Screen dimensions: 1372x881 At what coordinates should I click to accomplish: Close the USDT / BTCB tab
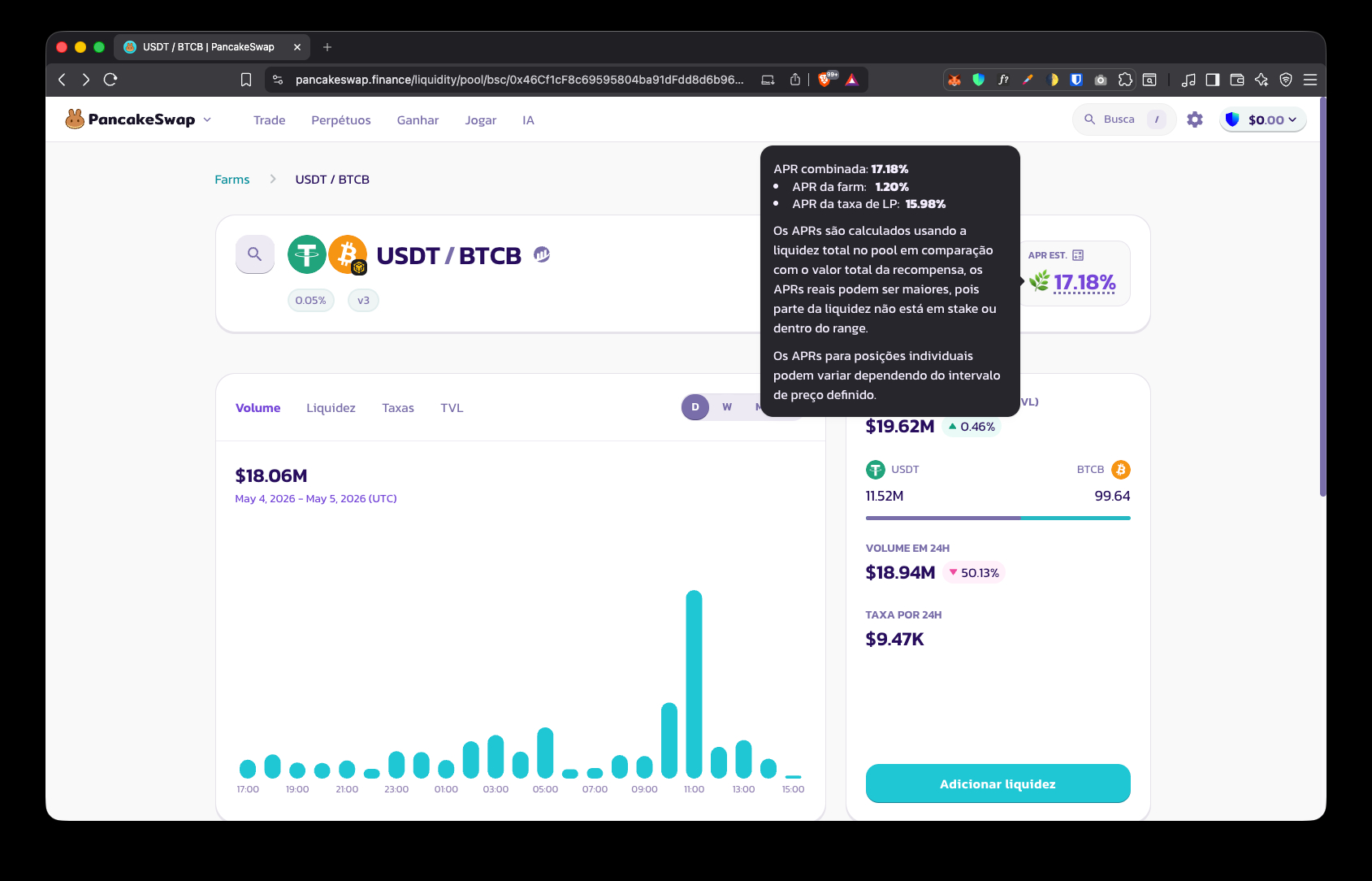[x=297, y=47]
